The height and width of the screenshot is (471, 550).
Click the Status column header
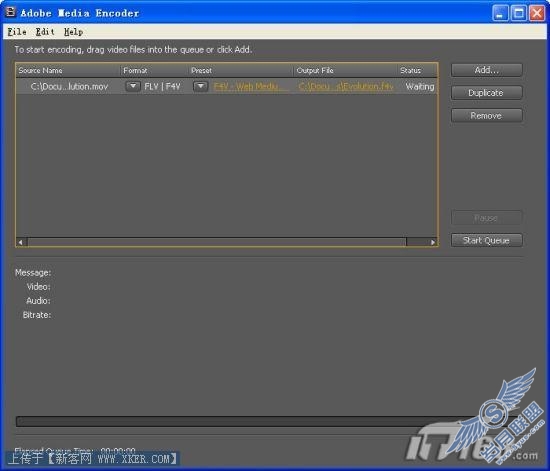pyautogui.click(x=418, y=70)
